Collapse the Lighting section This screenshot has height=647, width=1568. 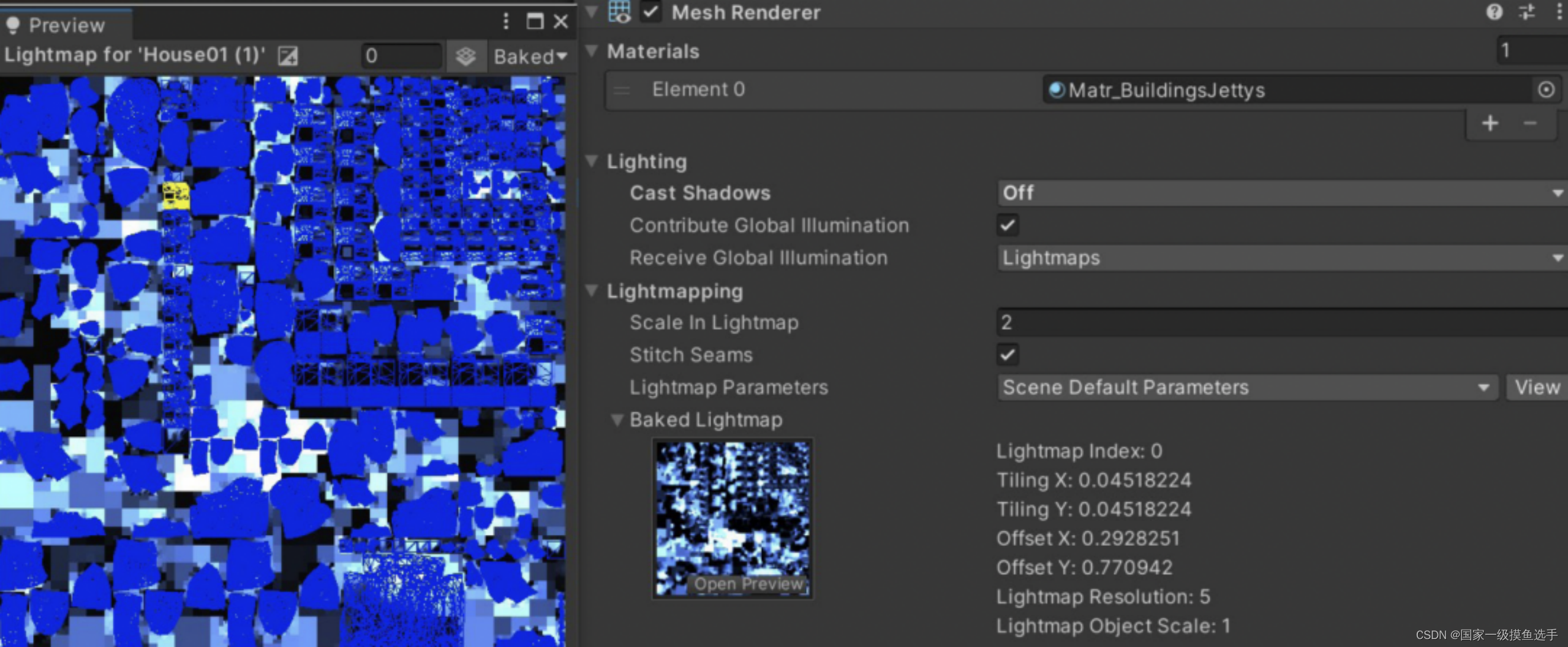(592, 161)
